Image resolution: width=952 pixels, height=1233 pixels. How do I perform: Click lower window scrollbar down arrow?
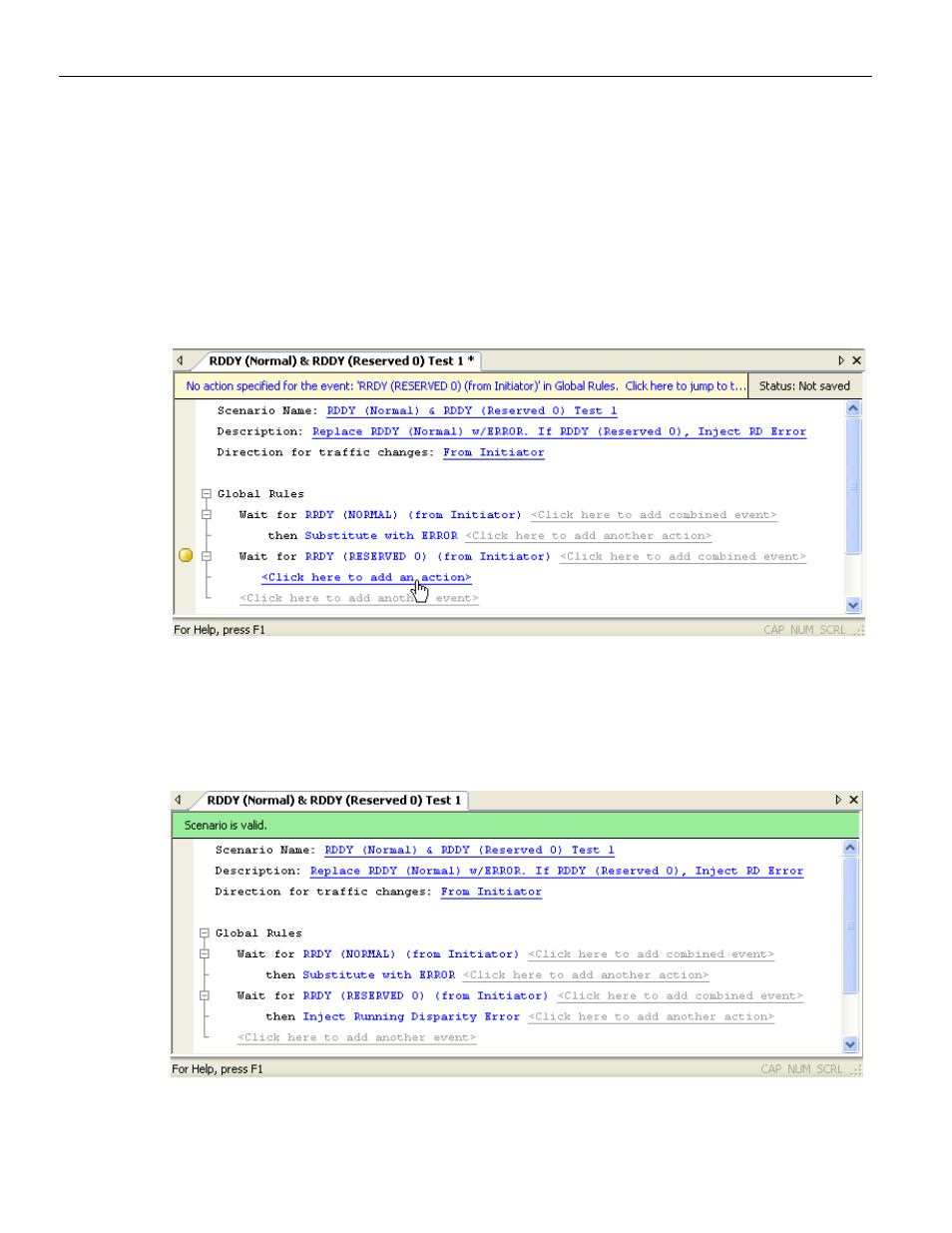(850, 1044)
